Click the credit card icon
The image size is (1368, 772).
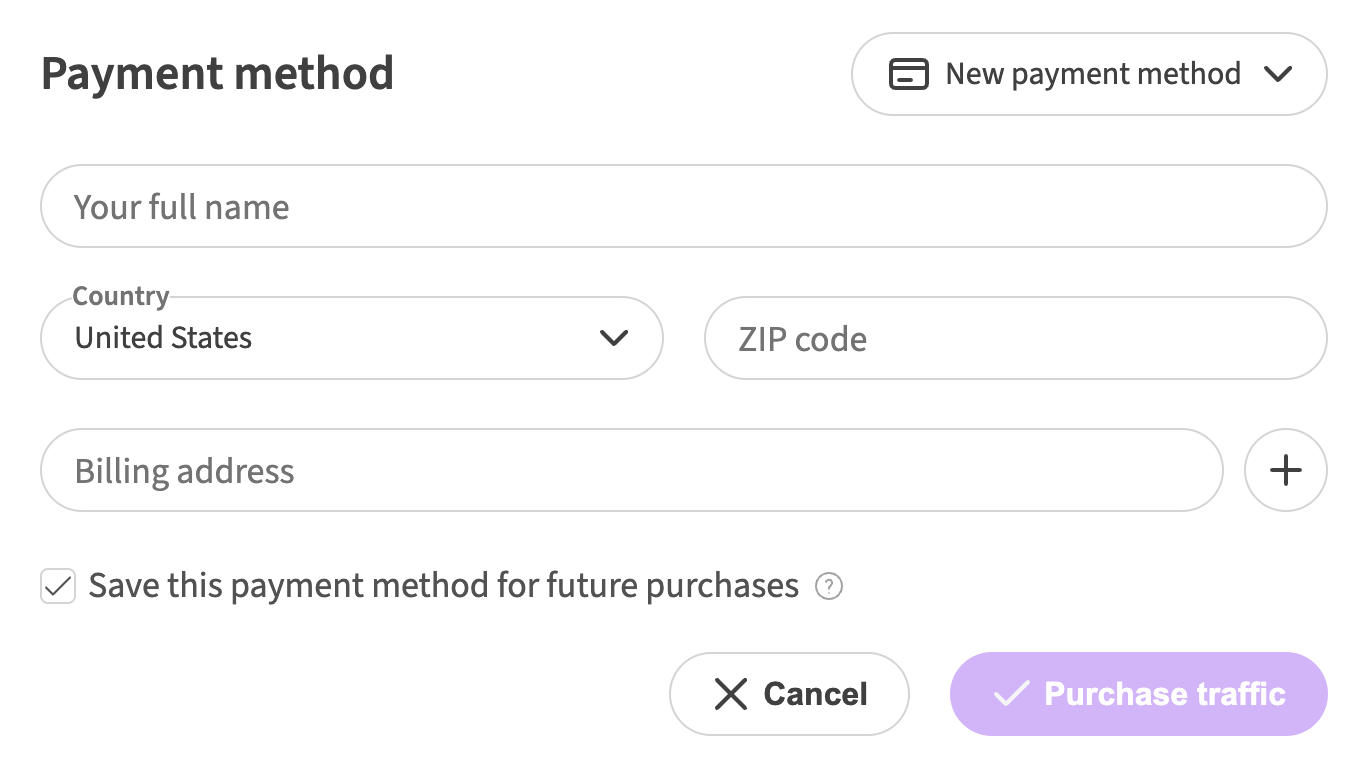coord(909,75)
